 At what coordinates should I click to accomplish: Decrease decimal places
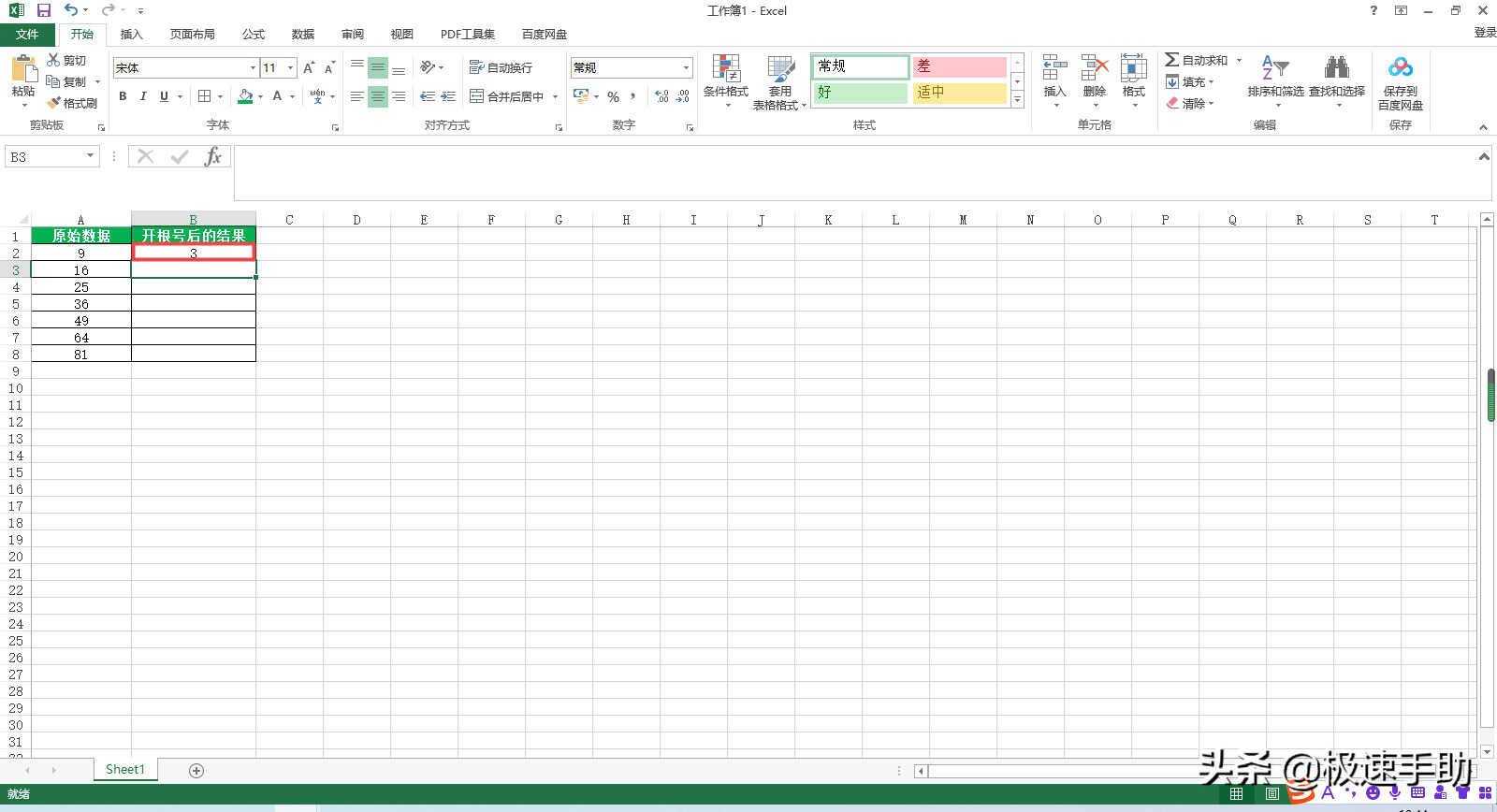(x=683, y=96)
